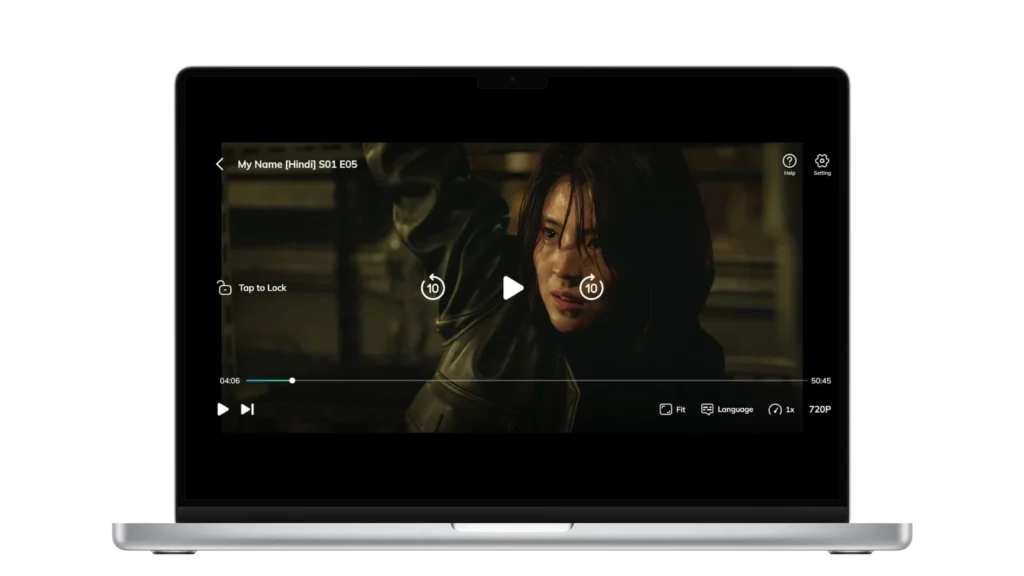Open the Setting gear icon
This screenshot has width=1024, height=576.
(x=822, y=164)
